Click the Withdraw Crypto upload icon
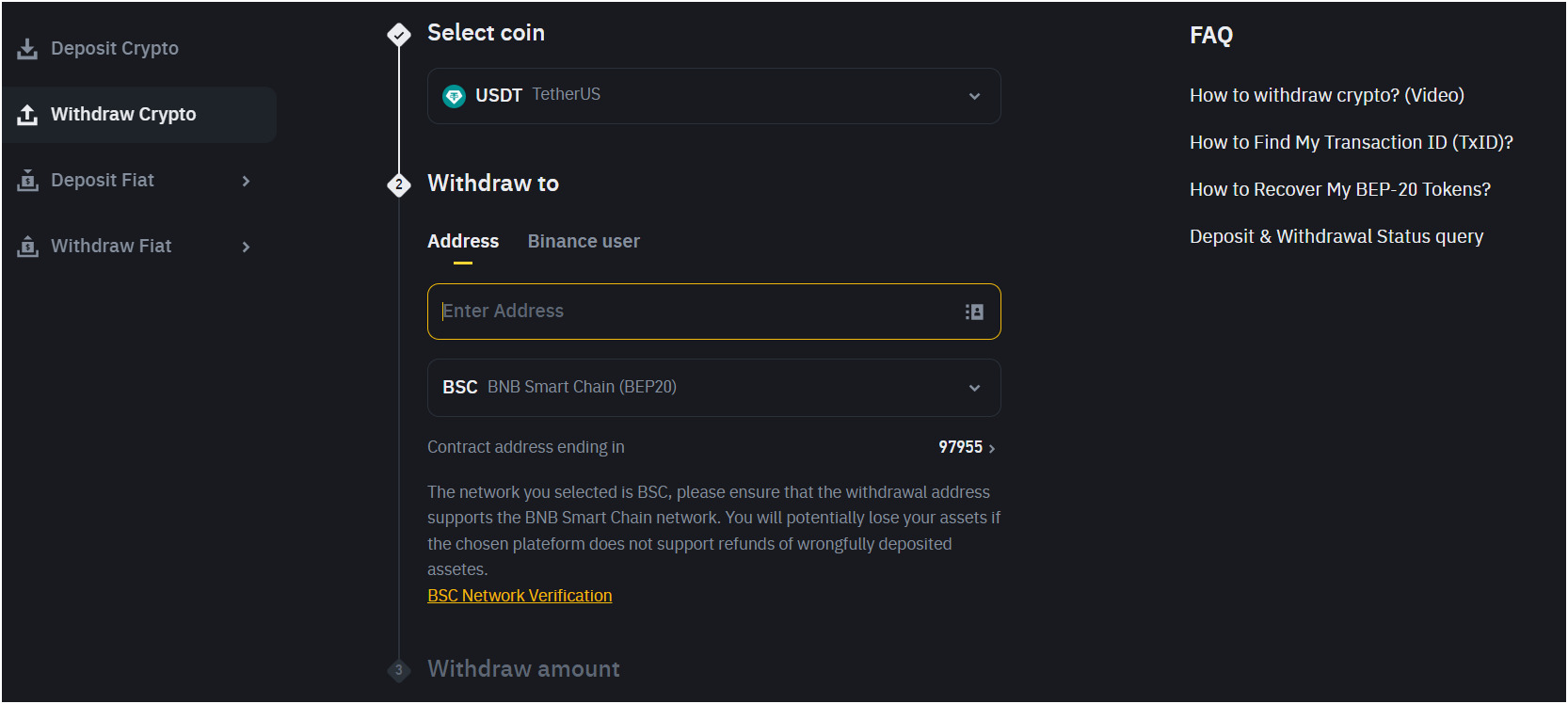 27,115
